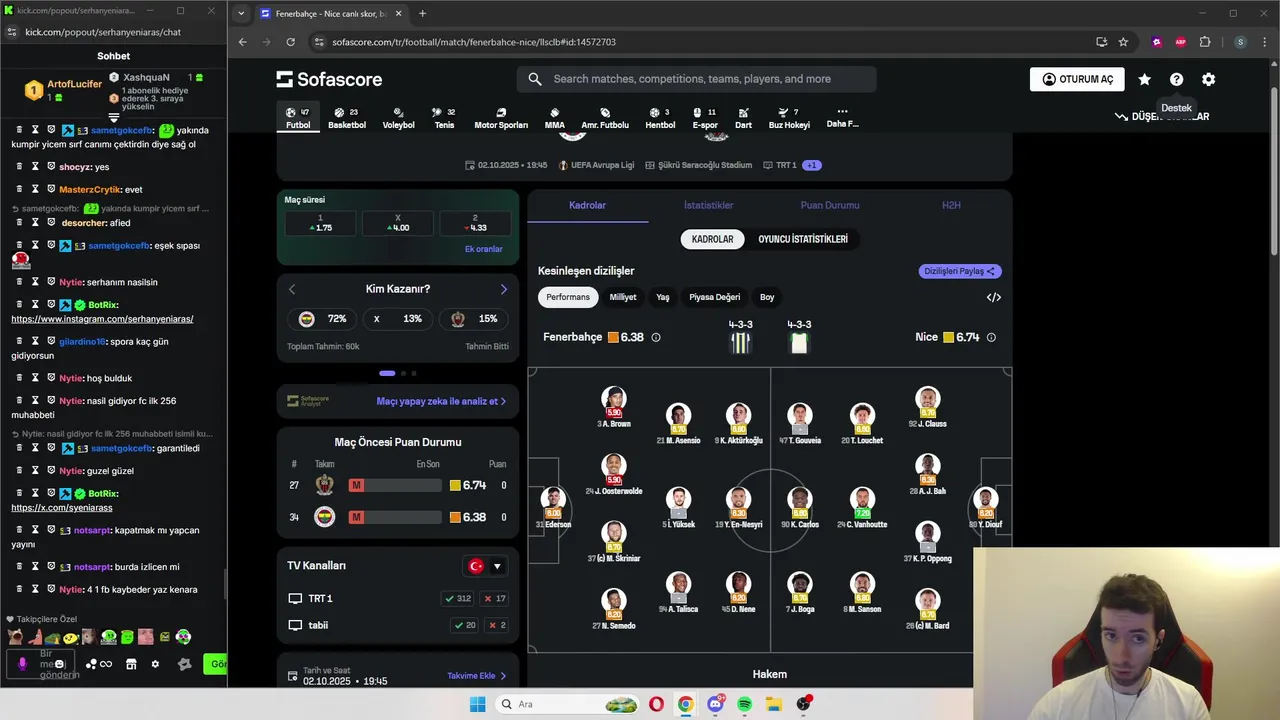Screen dimensions: 1280x720
Task: Open the Ek oranlar link
Action: (x=483, y=249)
